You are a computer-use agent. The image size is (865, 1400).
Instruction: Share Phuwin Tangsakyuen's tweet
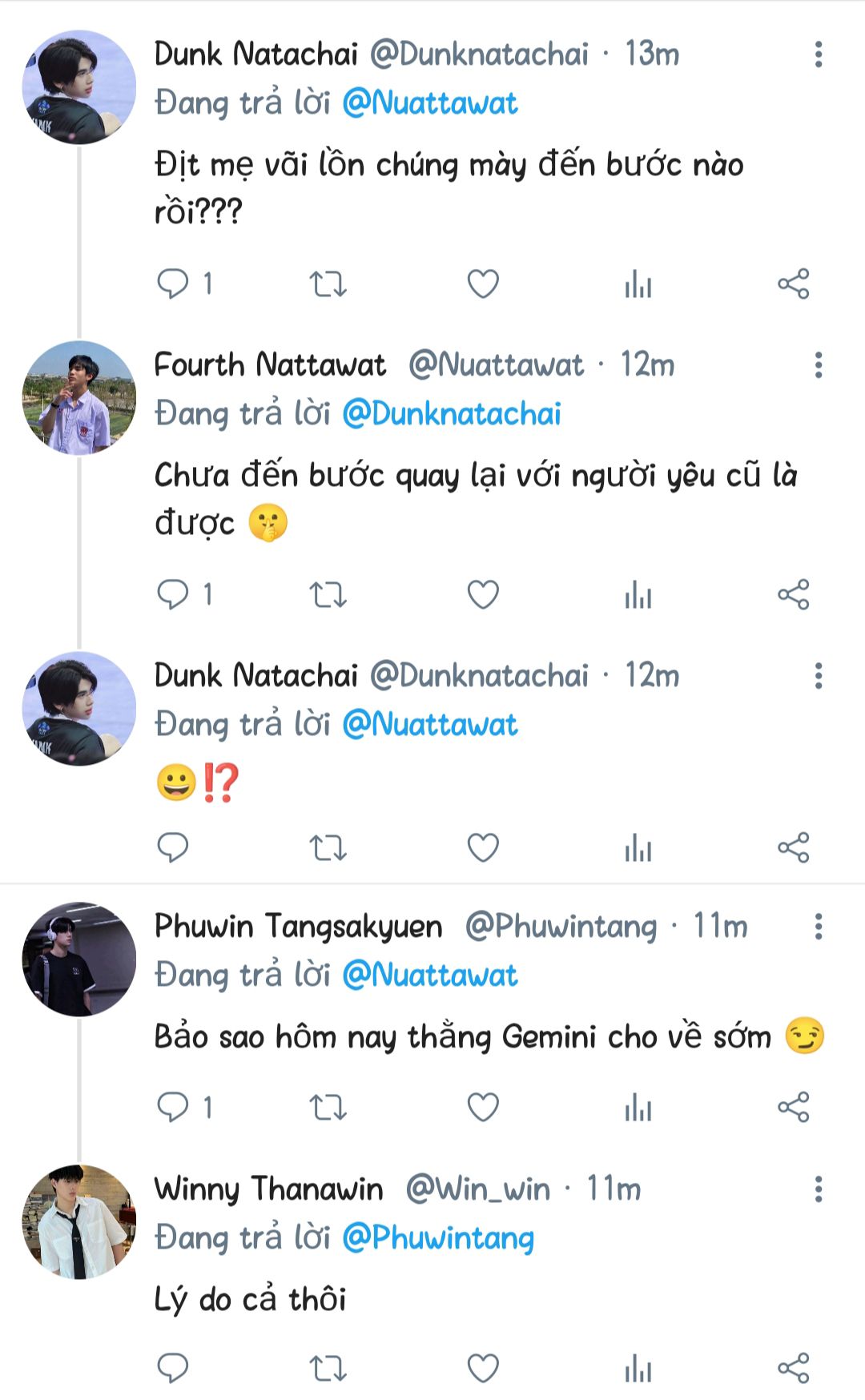tap(793, 1108)
